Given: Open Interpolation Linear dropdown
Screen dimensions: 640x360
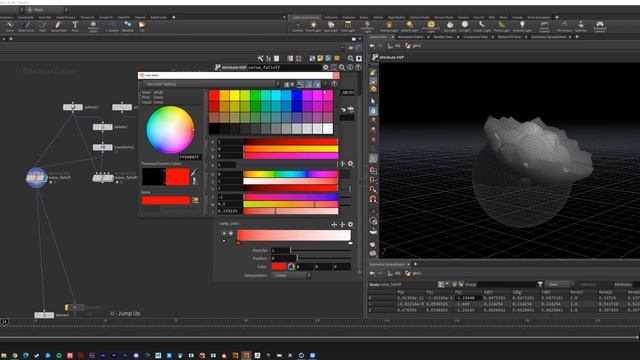Looking at the screenshot, I should [291, 276].
